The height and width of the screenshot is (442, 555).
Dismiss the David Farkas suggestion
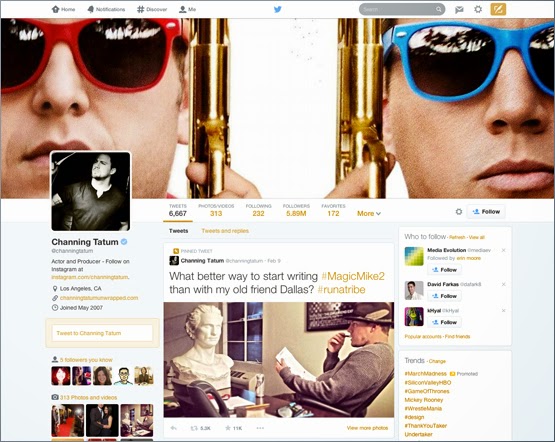point(503,284)
